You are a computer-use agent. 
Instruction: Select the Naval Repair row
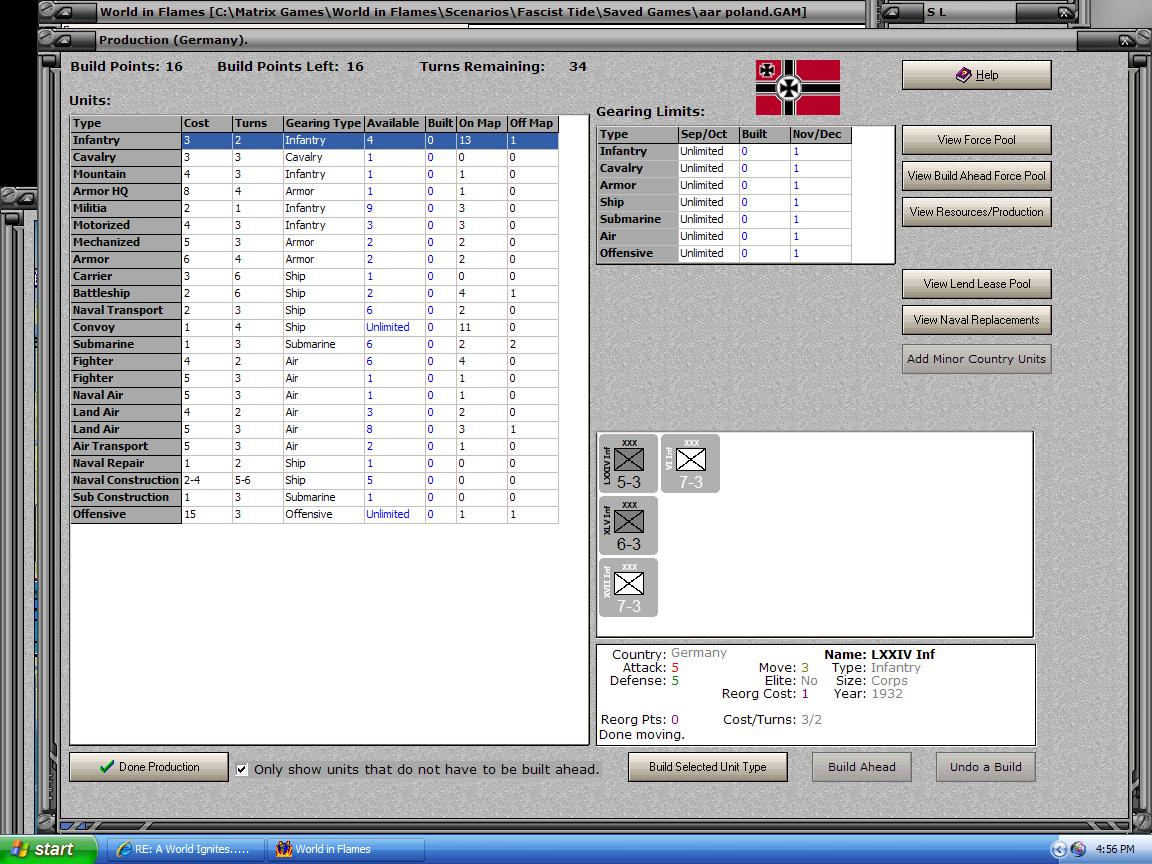tap(314, 463)
